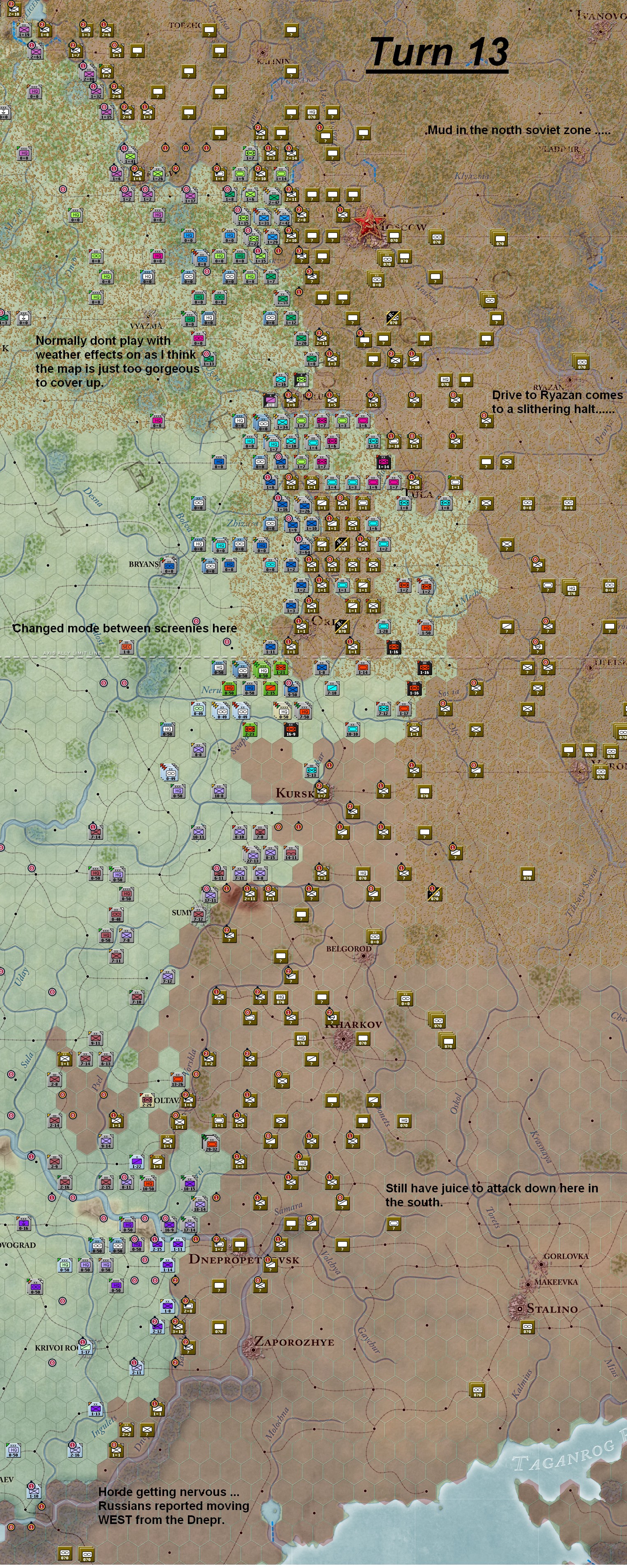This screenshot has height=1568, width=627.
Task: Click the AXIS ALLY LIMIT LINE label
Action: pyautogui.click(x=72, y=654)
